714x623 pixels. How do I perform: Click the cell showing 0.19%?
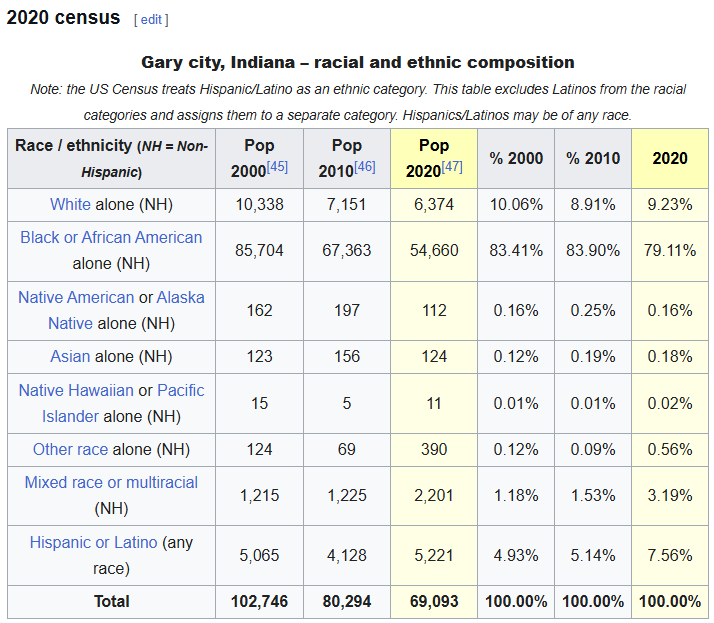tap(593, 357)
